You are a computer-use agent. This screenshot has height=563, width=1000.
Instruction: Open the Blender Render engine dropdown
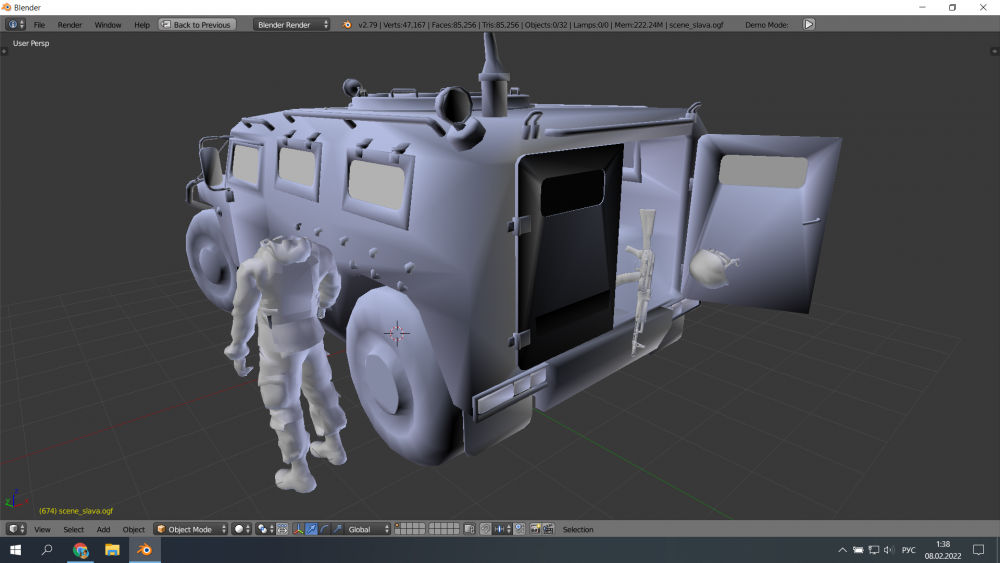click(290, 24)
